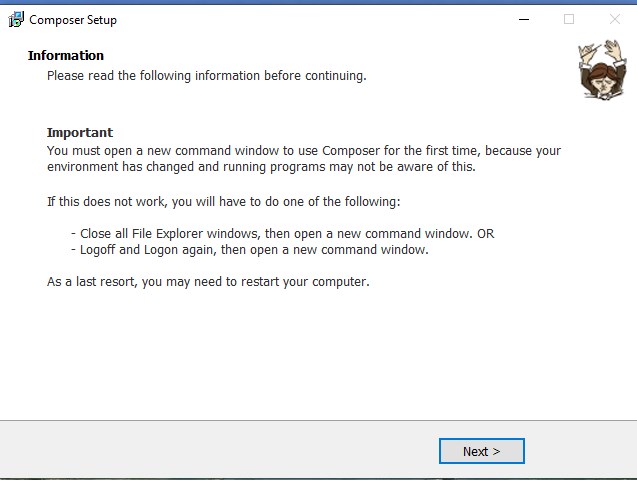Close the Composer Setup dialog
Screen dimensions: 637x480
tap(614, 19)
